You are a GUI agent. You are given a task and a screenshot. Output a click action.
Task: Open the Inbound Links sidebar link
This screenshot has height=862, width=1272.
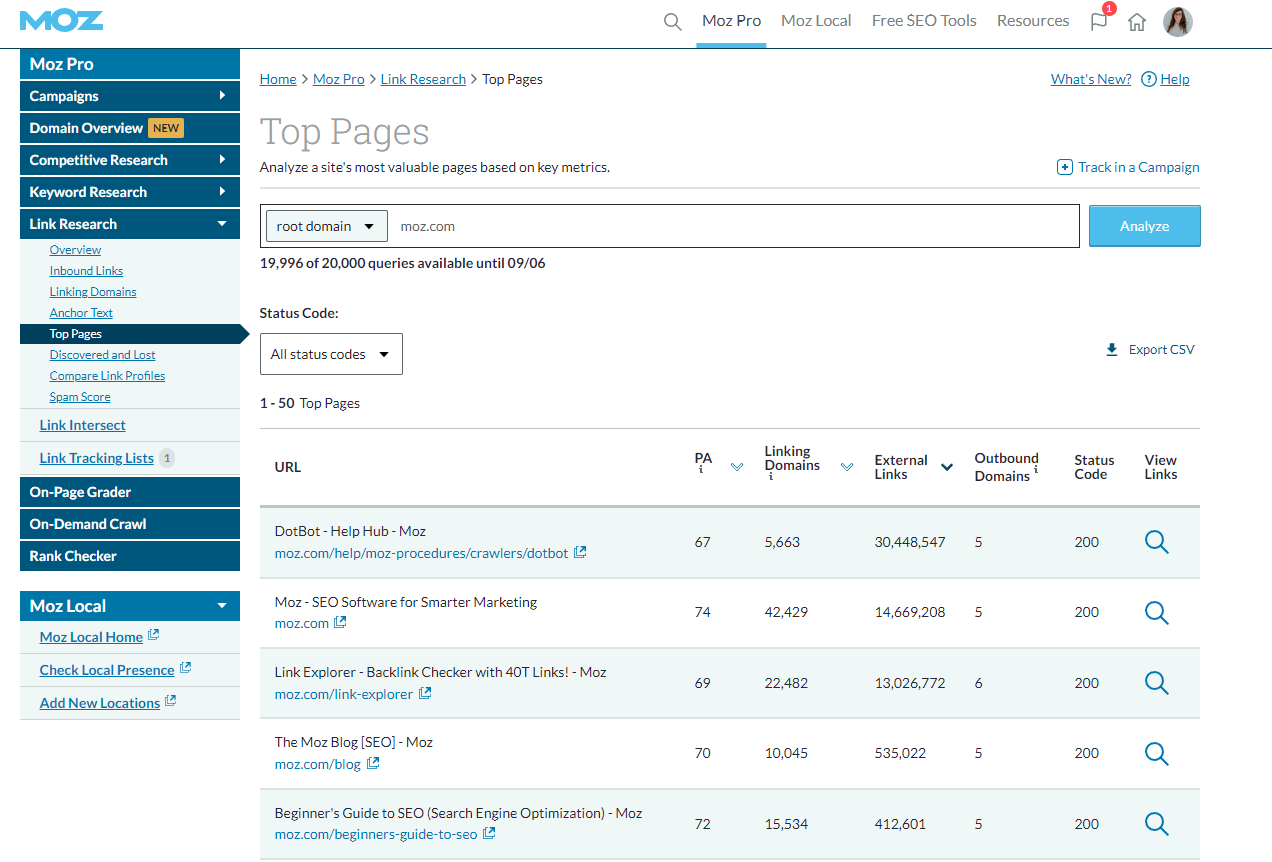pos(86,270)
